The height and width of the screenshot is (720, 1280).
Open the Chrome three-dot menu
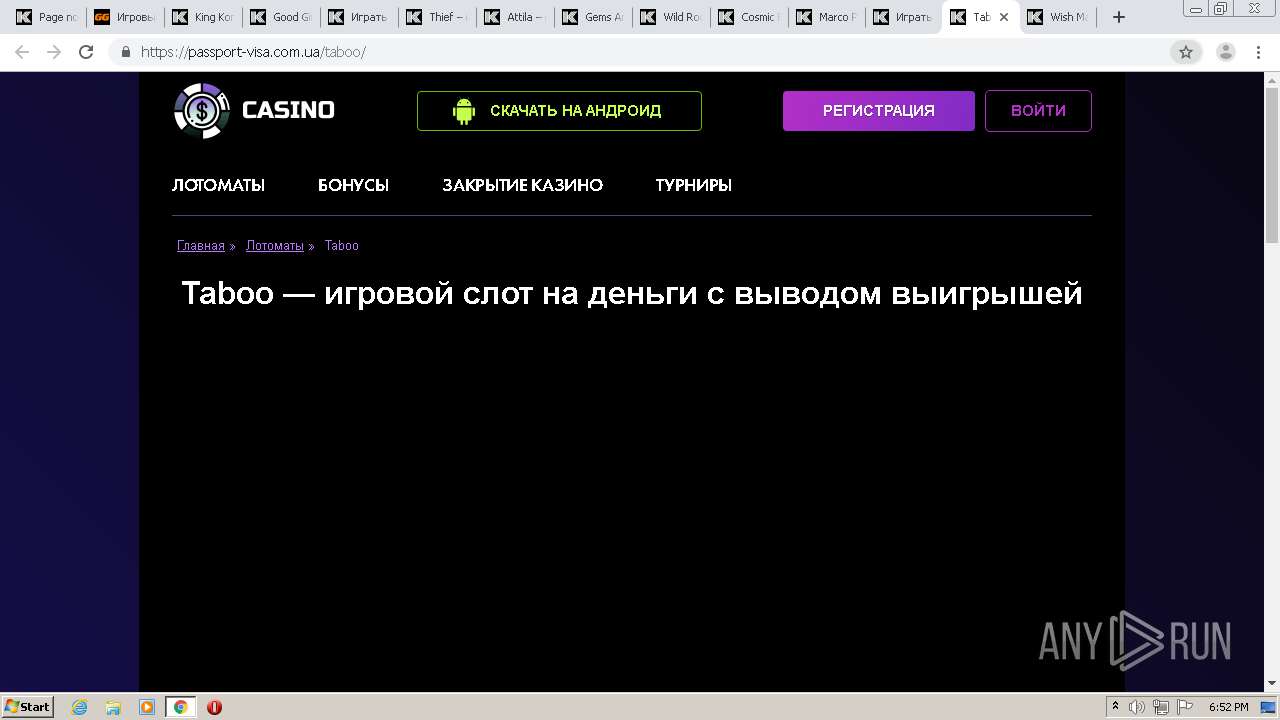pos(1258,52)
